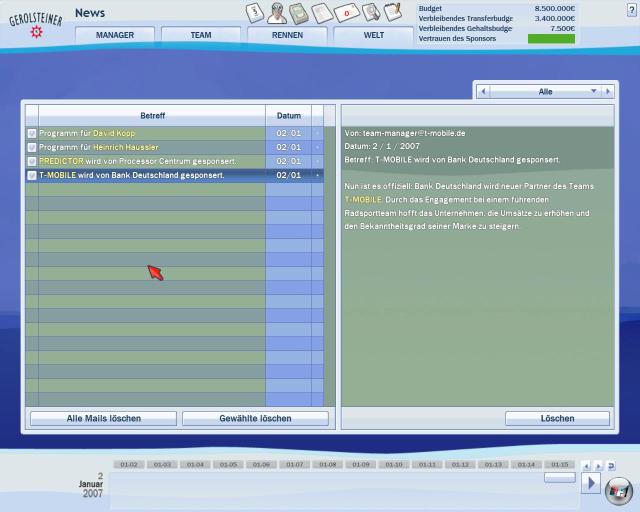Image resolution: width=640 pixels, height=512 pixels.
Task: Delete the open mail with Löschen button
Action: pos(557,419)
